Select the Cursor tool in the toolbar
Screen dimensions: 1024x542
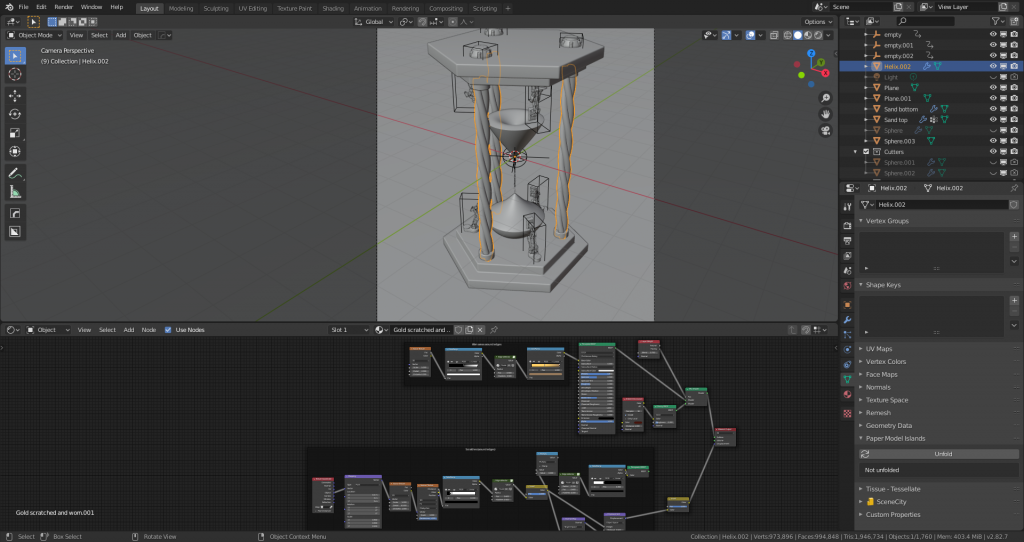[x=15, y=74]
